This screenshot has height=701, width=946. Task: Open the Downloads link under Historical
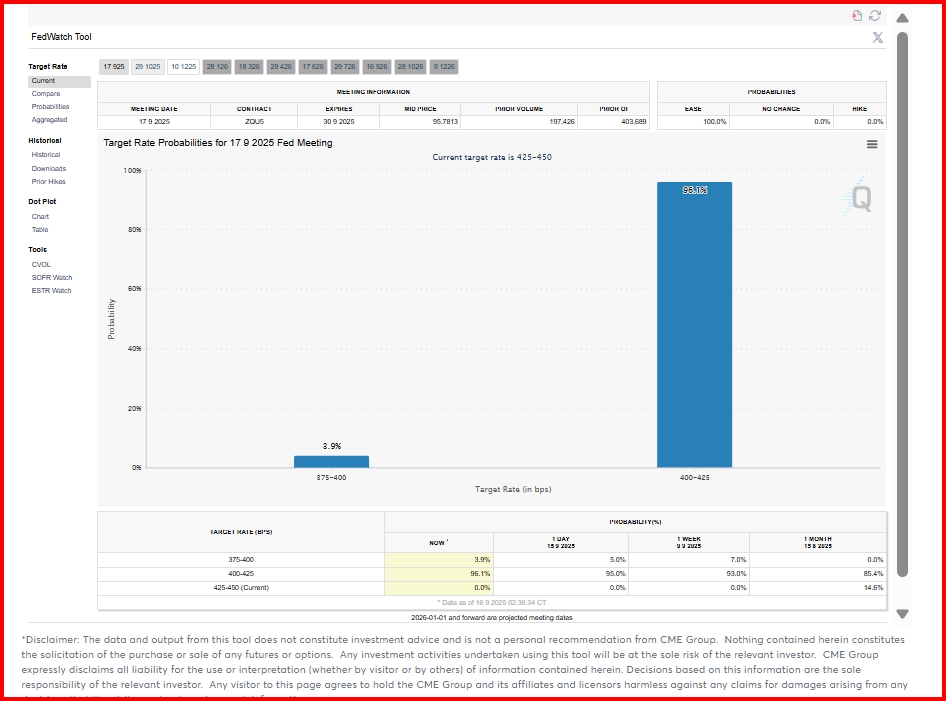point(49,168)
